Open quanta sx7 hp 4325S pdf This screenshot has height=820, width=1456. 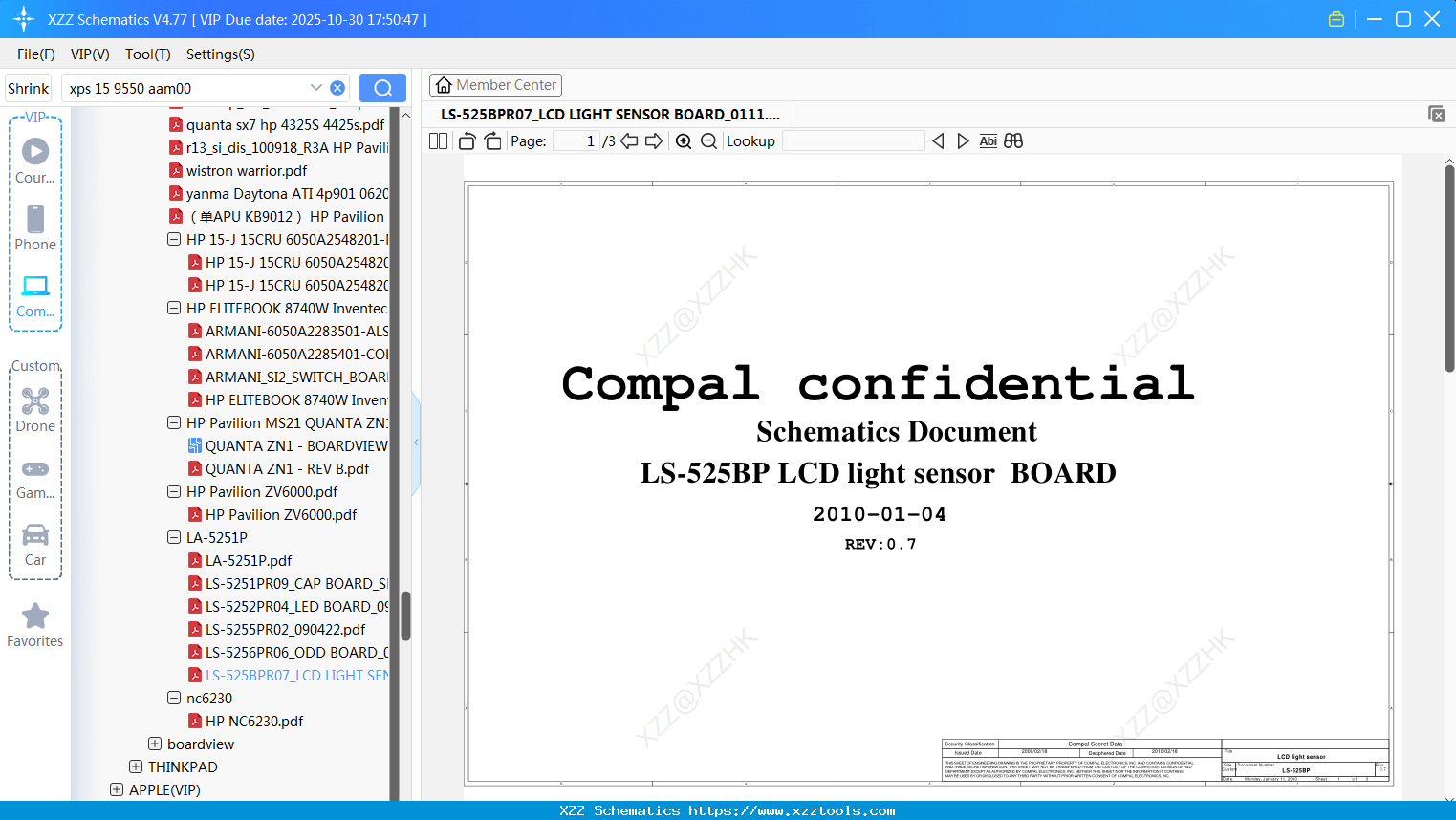[x=277, y=124]
